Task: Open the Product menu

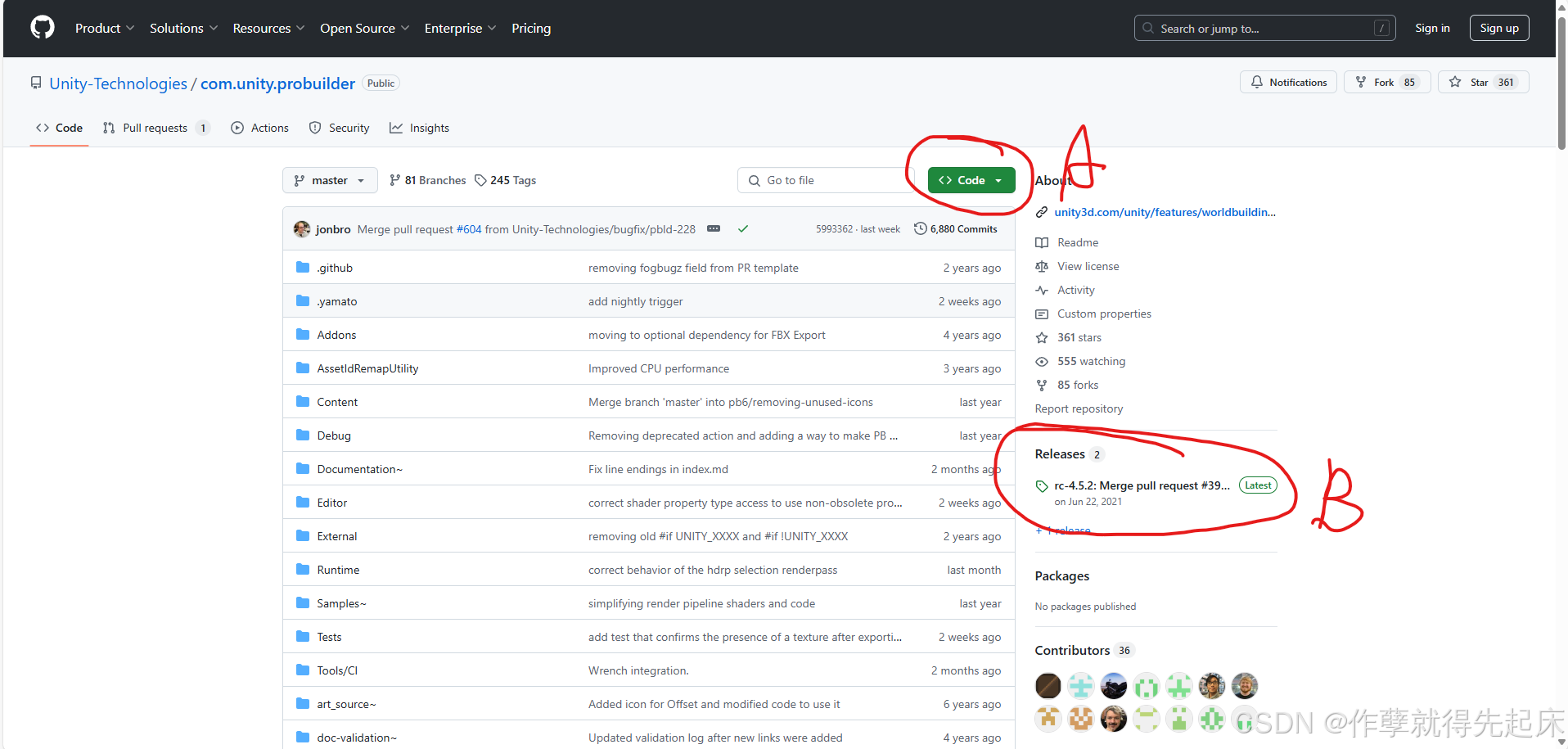Action: point(104,28)
